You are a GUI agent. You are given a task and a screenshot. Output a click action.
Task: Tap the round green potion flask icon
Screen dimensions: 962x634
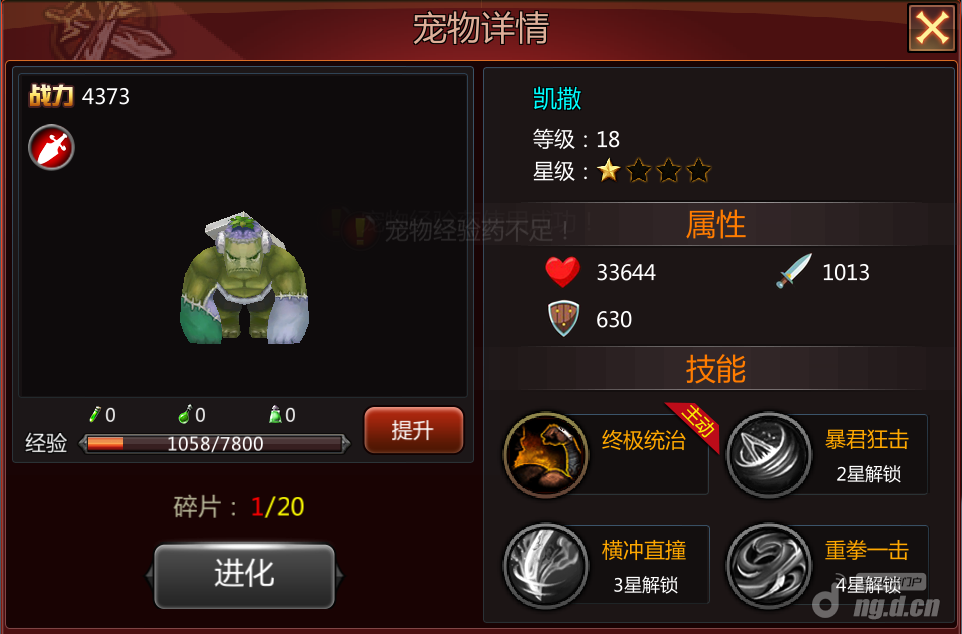point(185,414)
